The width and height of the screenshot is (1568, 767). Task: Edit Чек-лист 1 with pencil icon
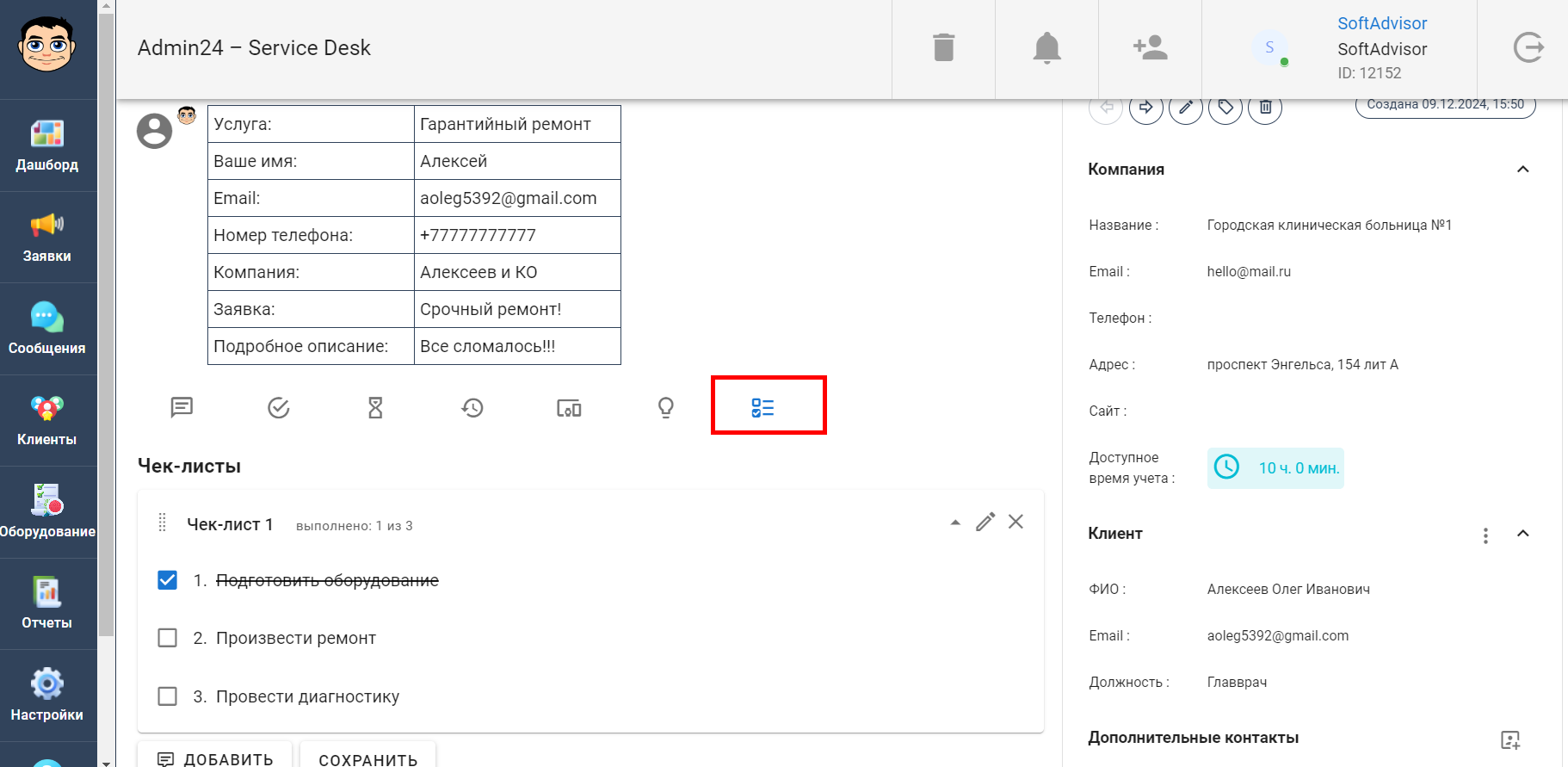pos(985,522)
